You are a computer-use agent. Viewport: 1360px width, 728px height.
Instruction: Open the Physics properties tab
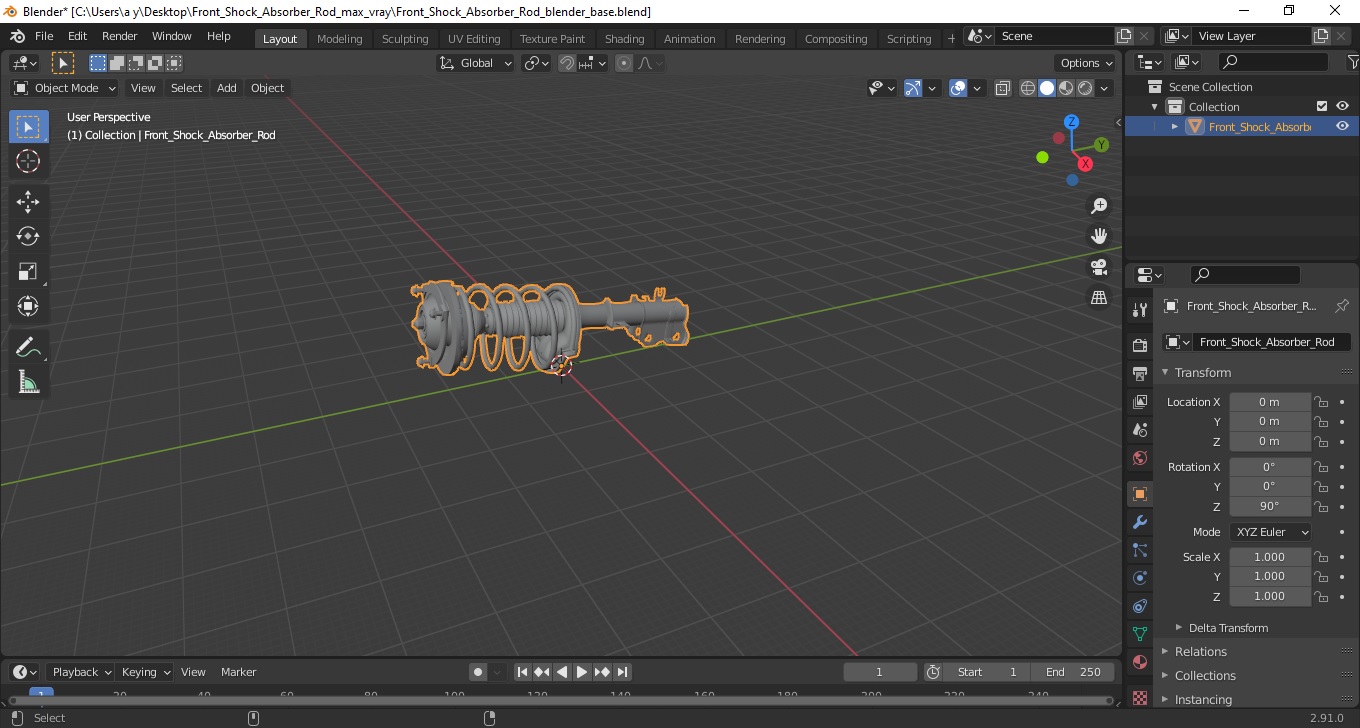click(1139, 578)
